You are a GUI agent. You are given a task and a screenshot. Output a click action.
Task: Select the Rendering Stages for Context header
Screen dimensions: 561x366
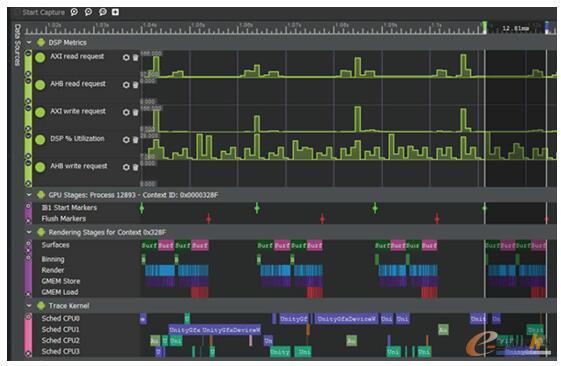click(107, 232)
